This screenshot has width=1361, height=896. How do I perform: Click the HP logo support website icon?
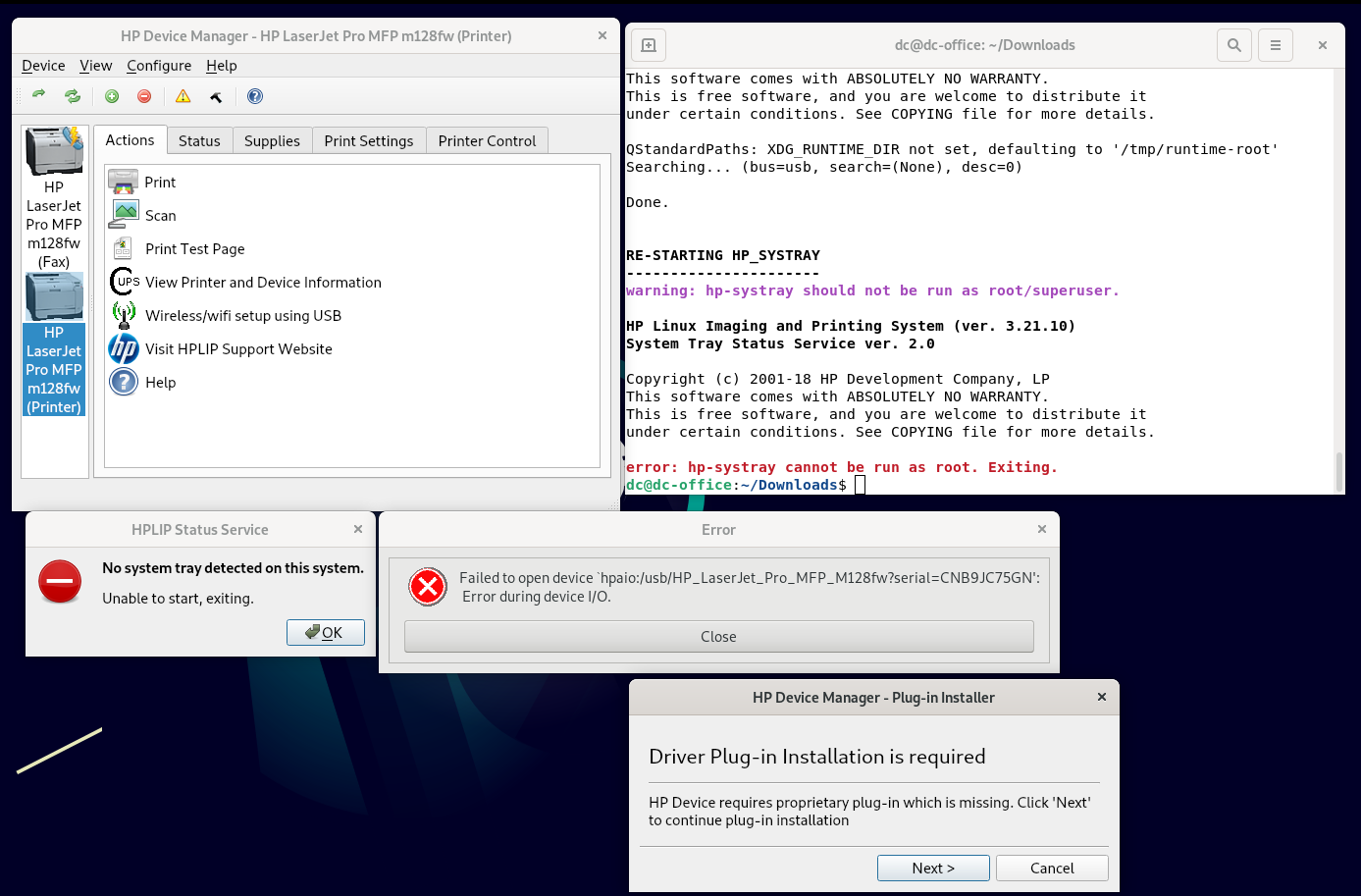(124, 348)
